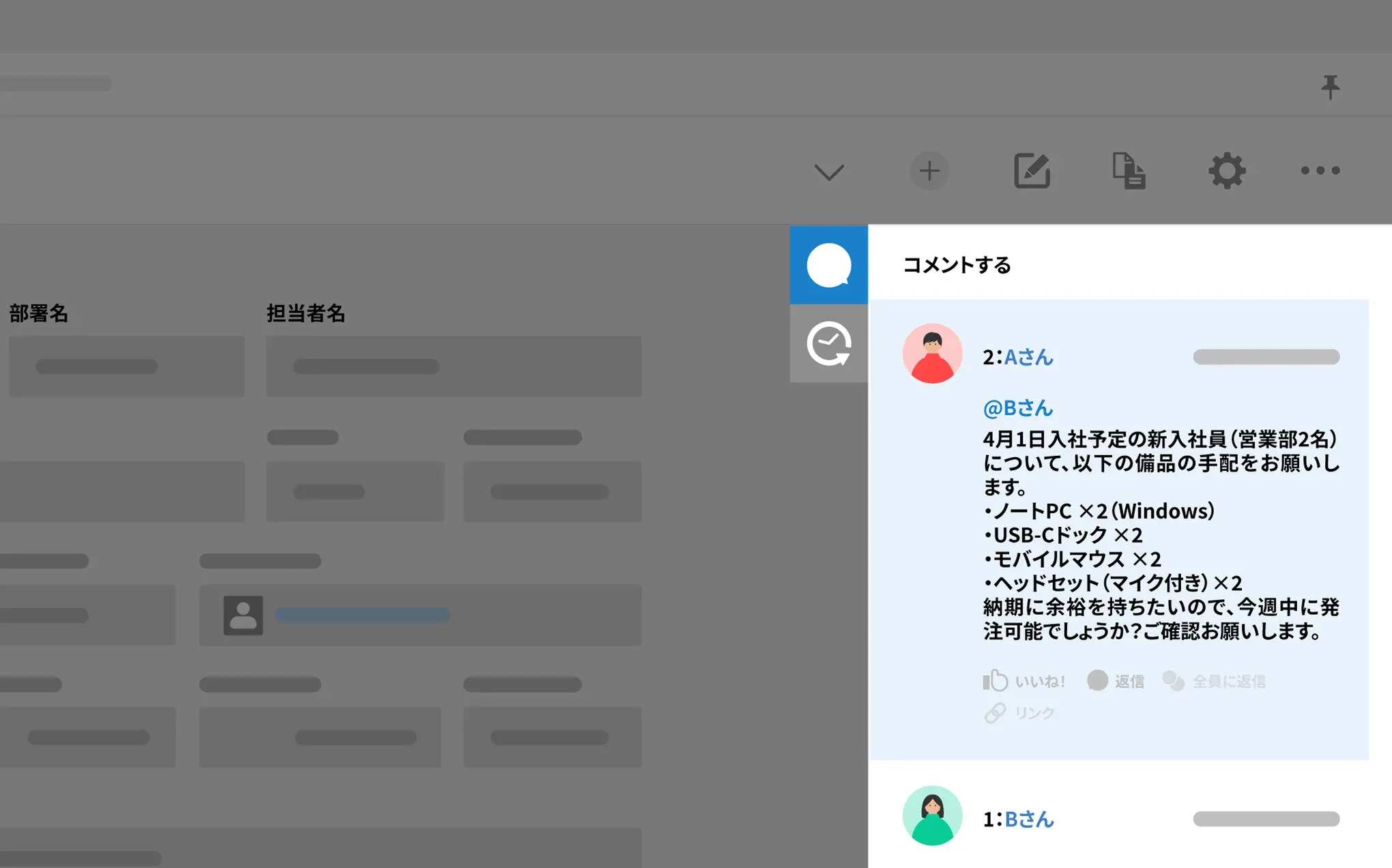Click the コメントする comment input area

click(957, 265)
